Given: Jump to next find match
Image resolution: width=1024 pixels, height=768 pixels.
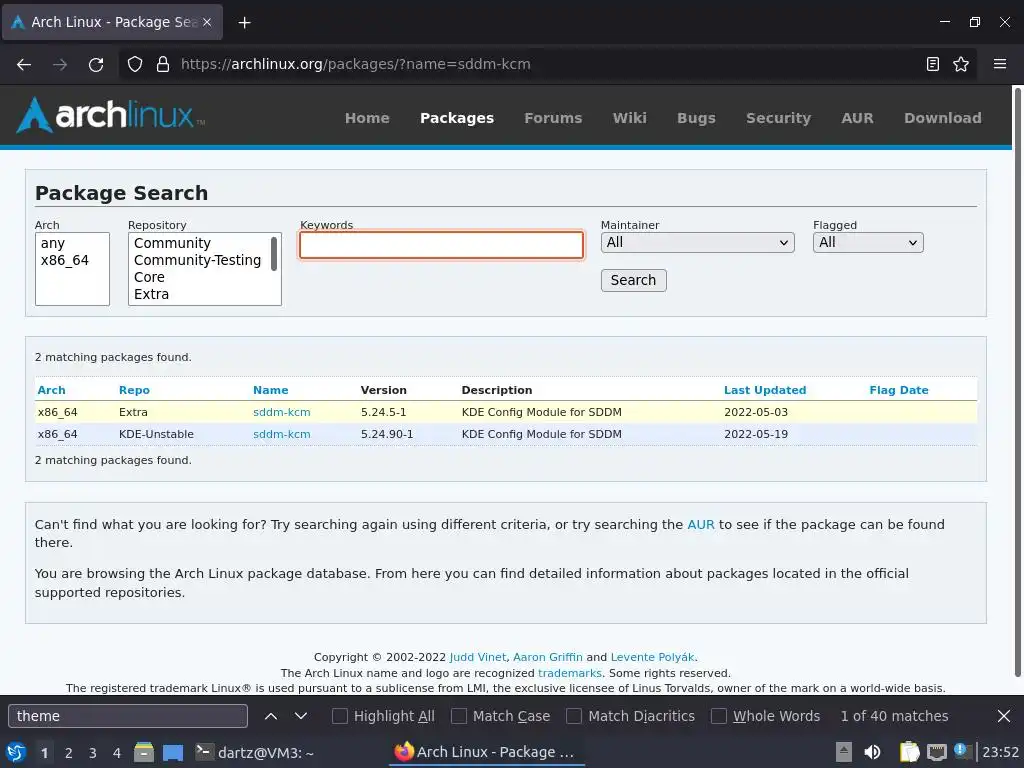Looking at the screenshot, I should (x=300, y=716).
